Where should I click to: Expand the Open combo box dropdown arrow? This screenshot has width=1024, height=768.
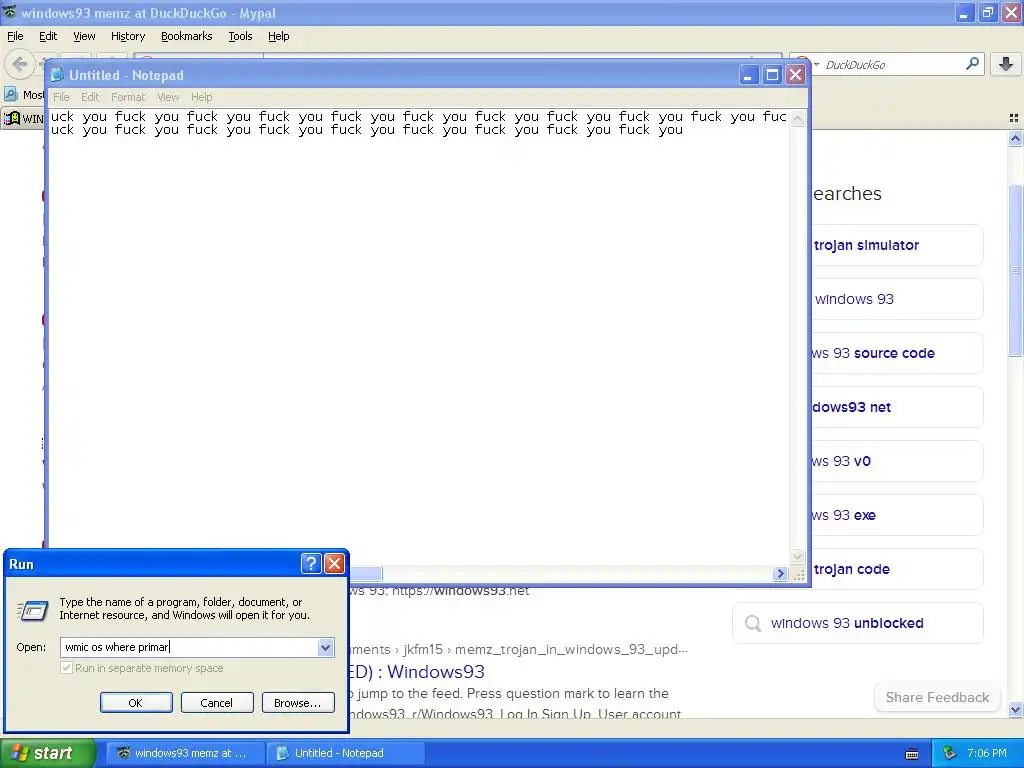325,647
